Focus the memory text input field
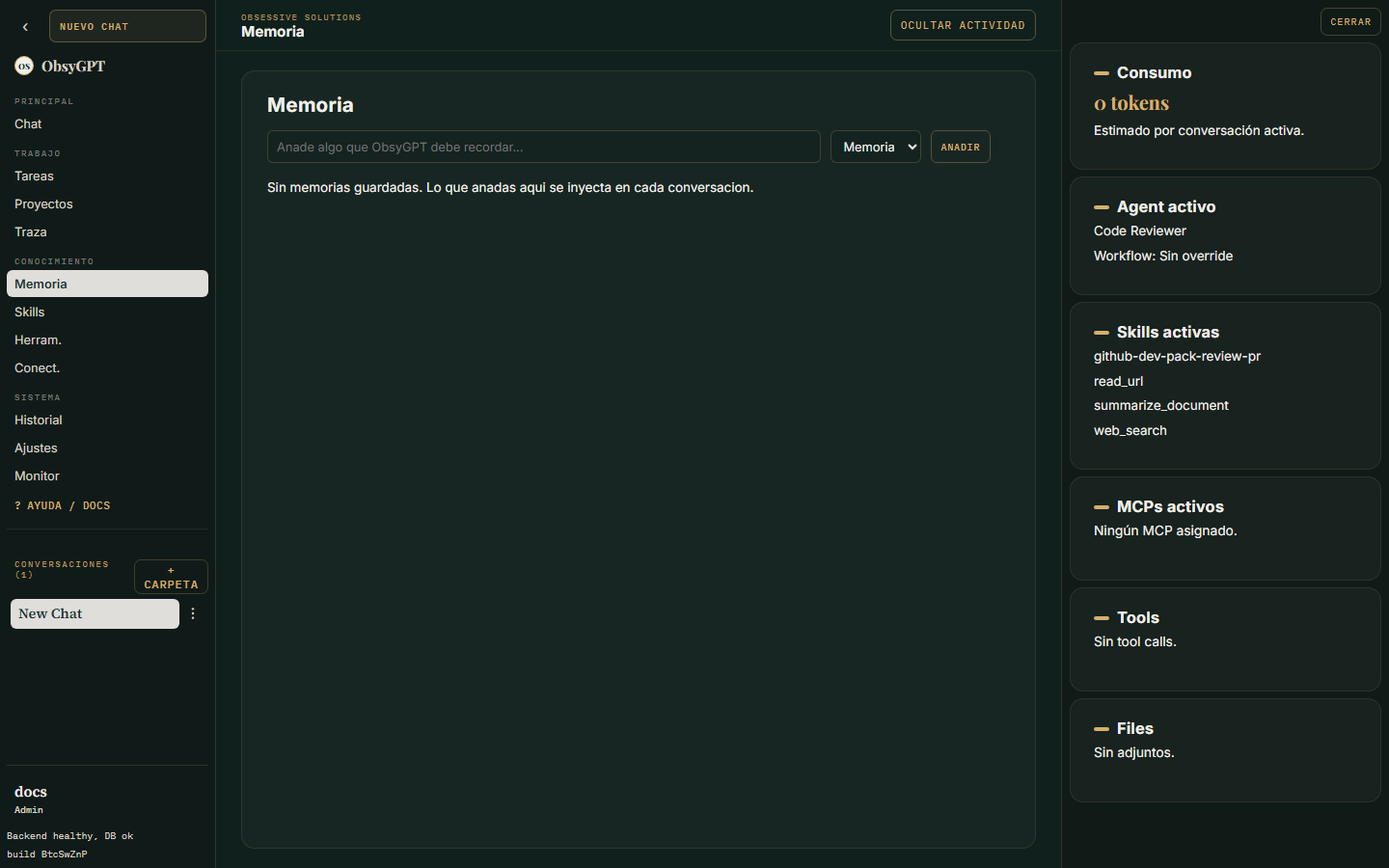 544,147
